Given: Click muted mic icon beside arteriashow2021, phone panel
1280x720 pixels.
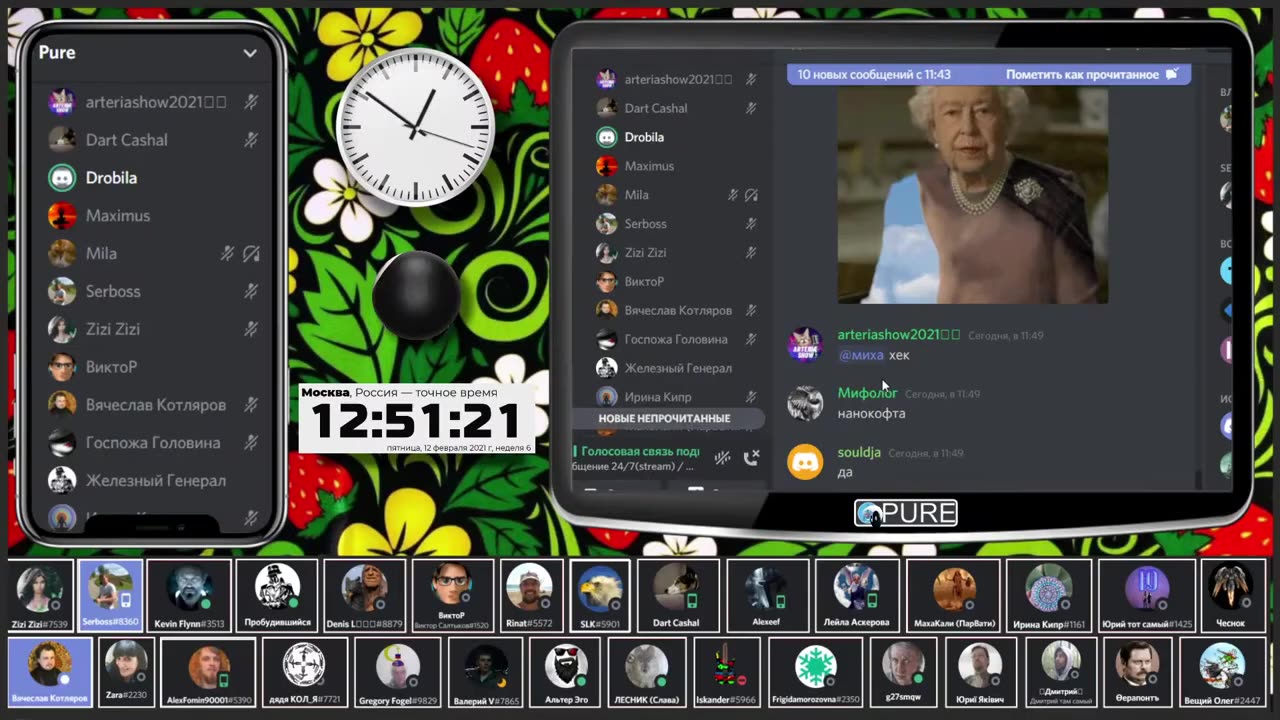Looking at the screenshot, I should [x=251, y=102].
